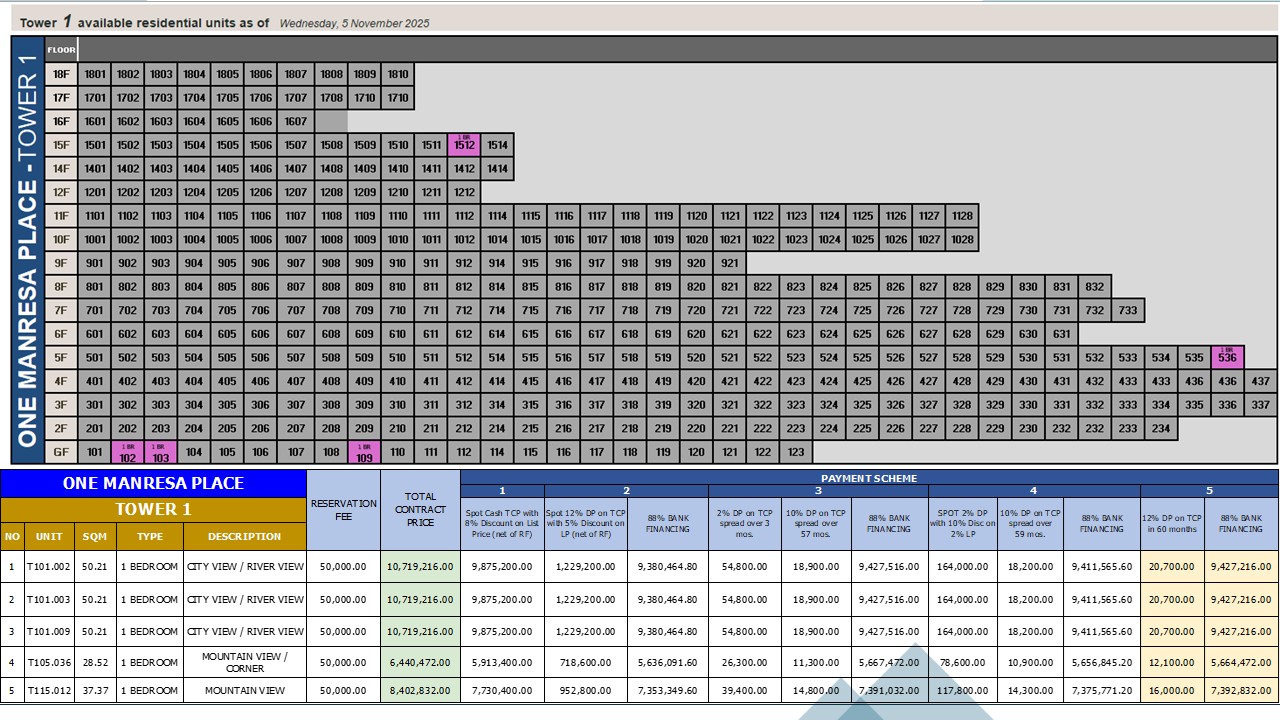Click unit code T105.036

click(49, 662)
